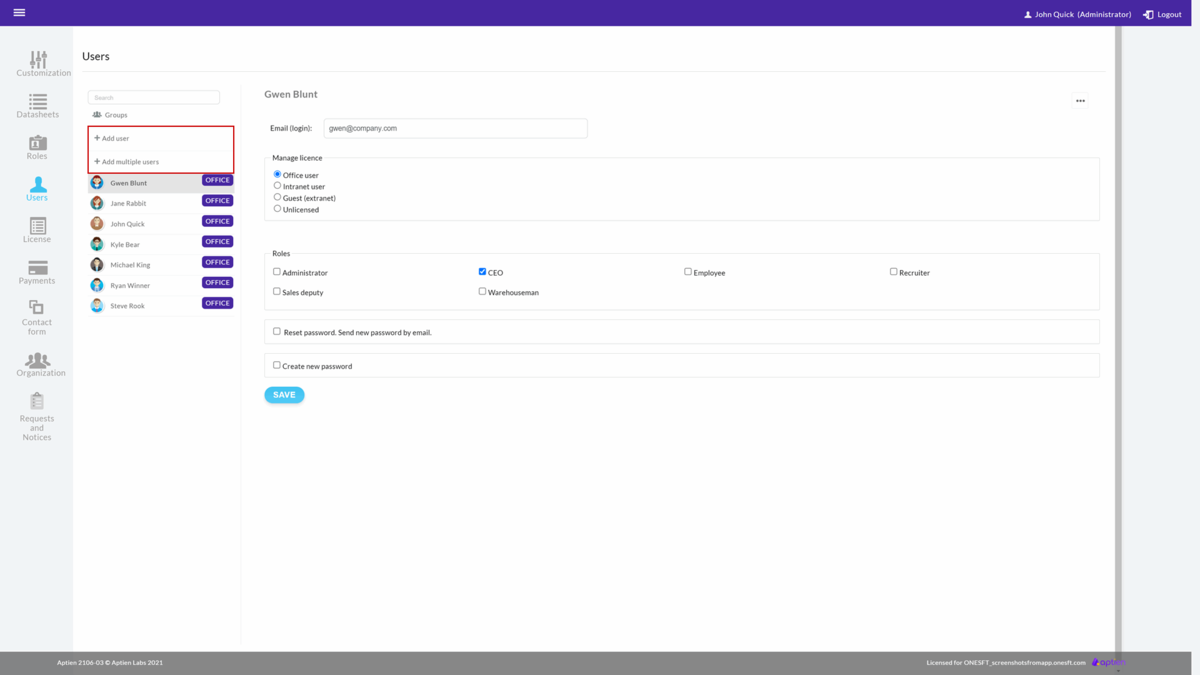Click the Add user link
This screenshot has width=1200, height=675.
[112, 138]
